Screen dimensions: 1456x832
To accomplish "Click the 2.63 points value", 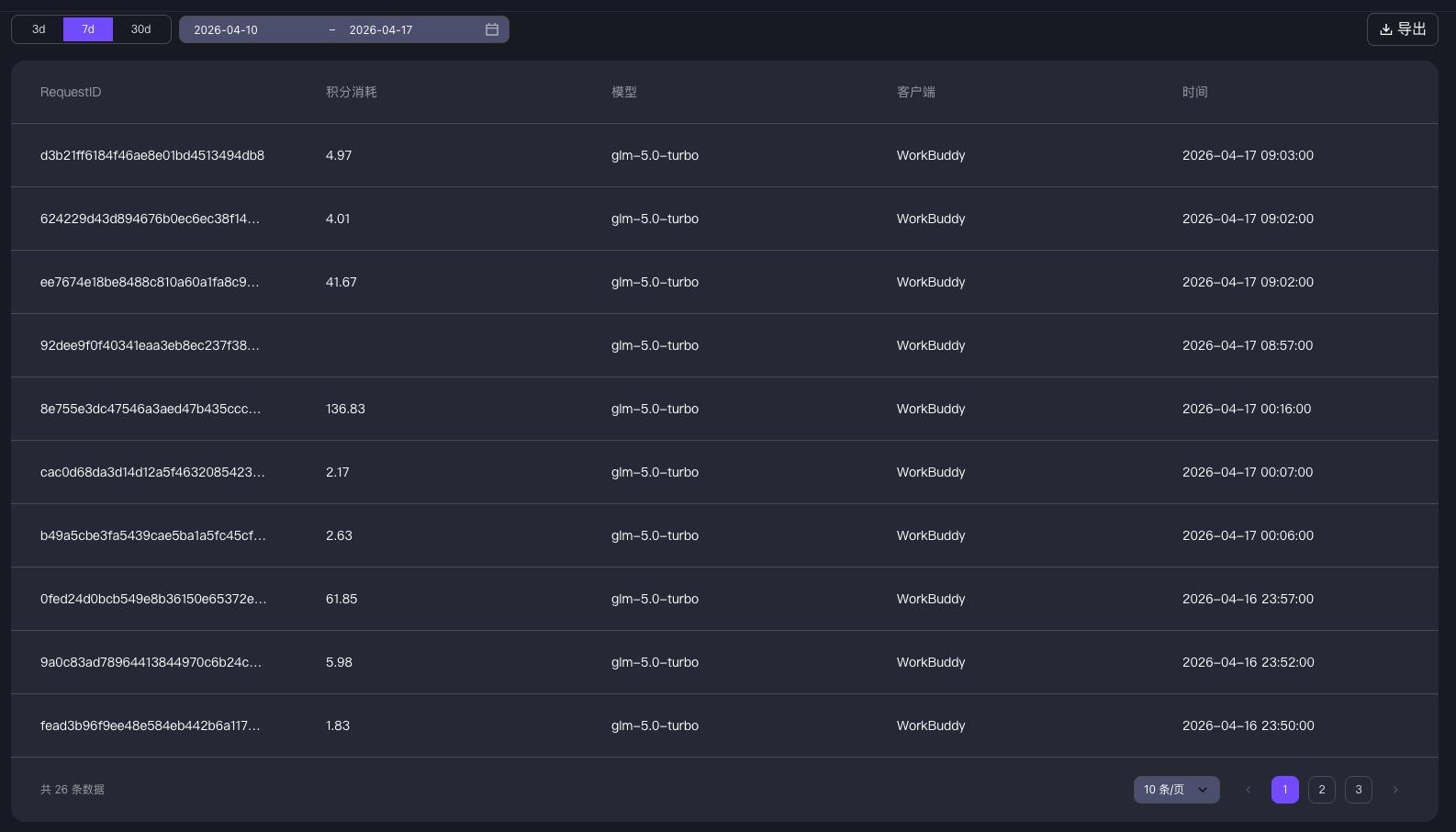I will (339, 535).
